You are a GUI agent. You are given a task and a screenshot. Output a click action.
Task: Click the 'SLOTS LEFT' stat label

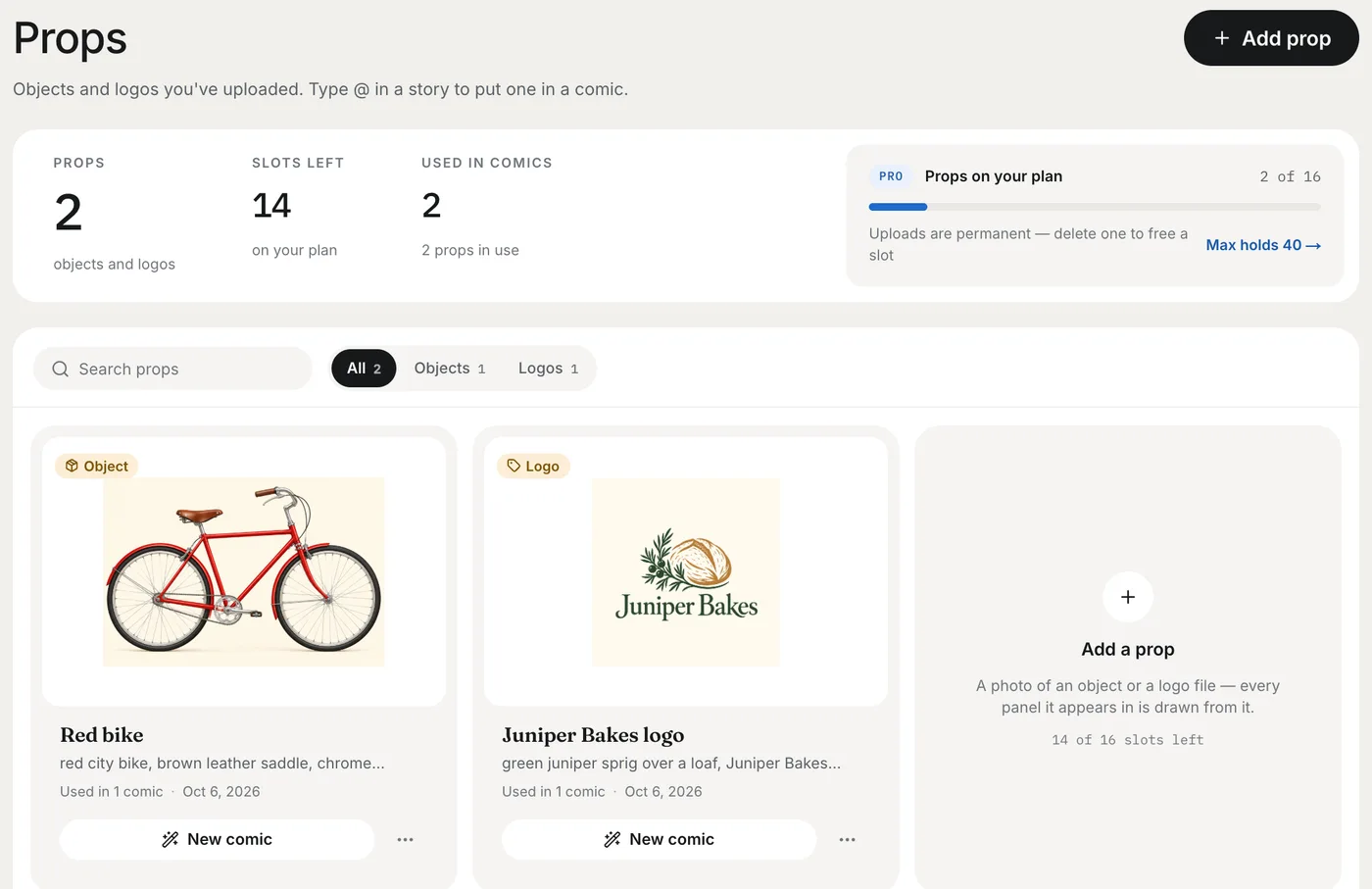(298, 163)
